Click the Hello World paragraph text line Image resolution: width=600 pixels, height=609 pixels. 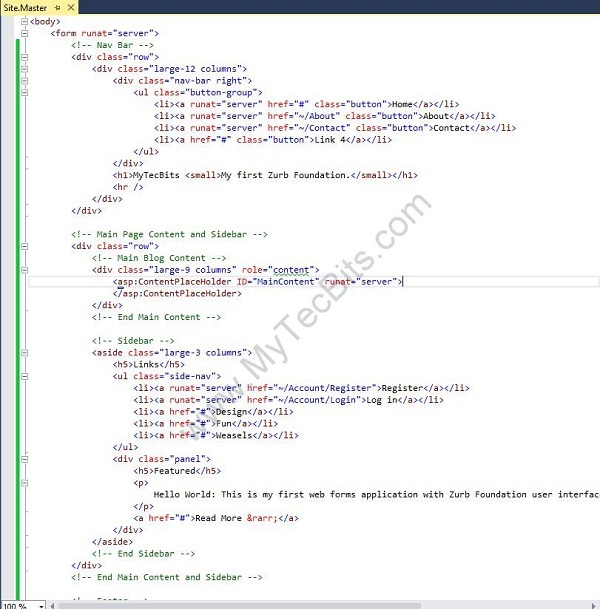[x=376, y=494]
